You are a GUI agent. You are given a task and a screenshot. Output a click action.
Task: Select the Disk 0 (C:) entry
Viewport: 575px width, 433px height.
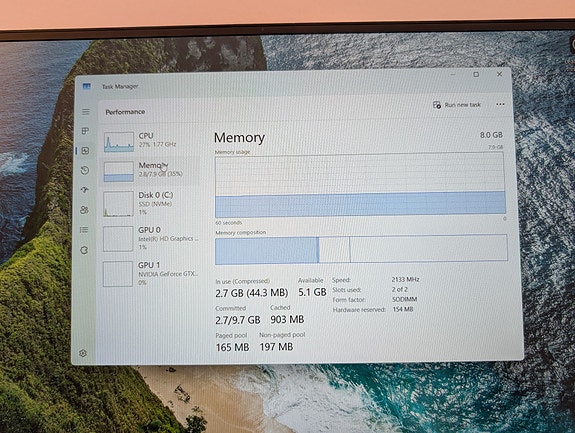pyautogui.click(x=150, y=203)
